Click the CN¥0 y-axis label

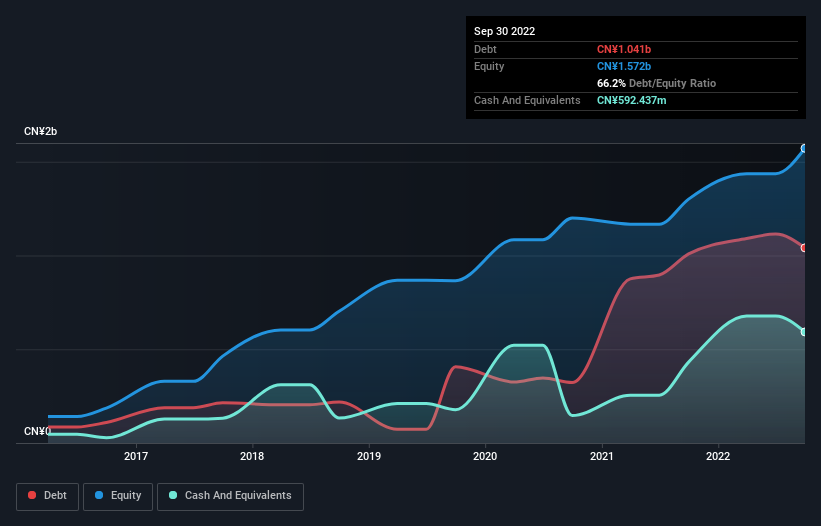[x=37, y=431]
